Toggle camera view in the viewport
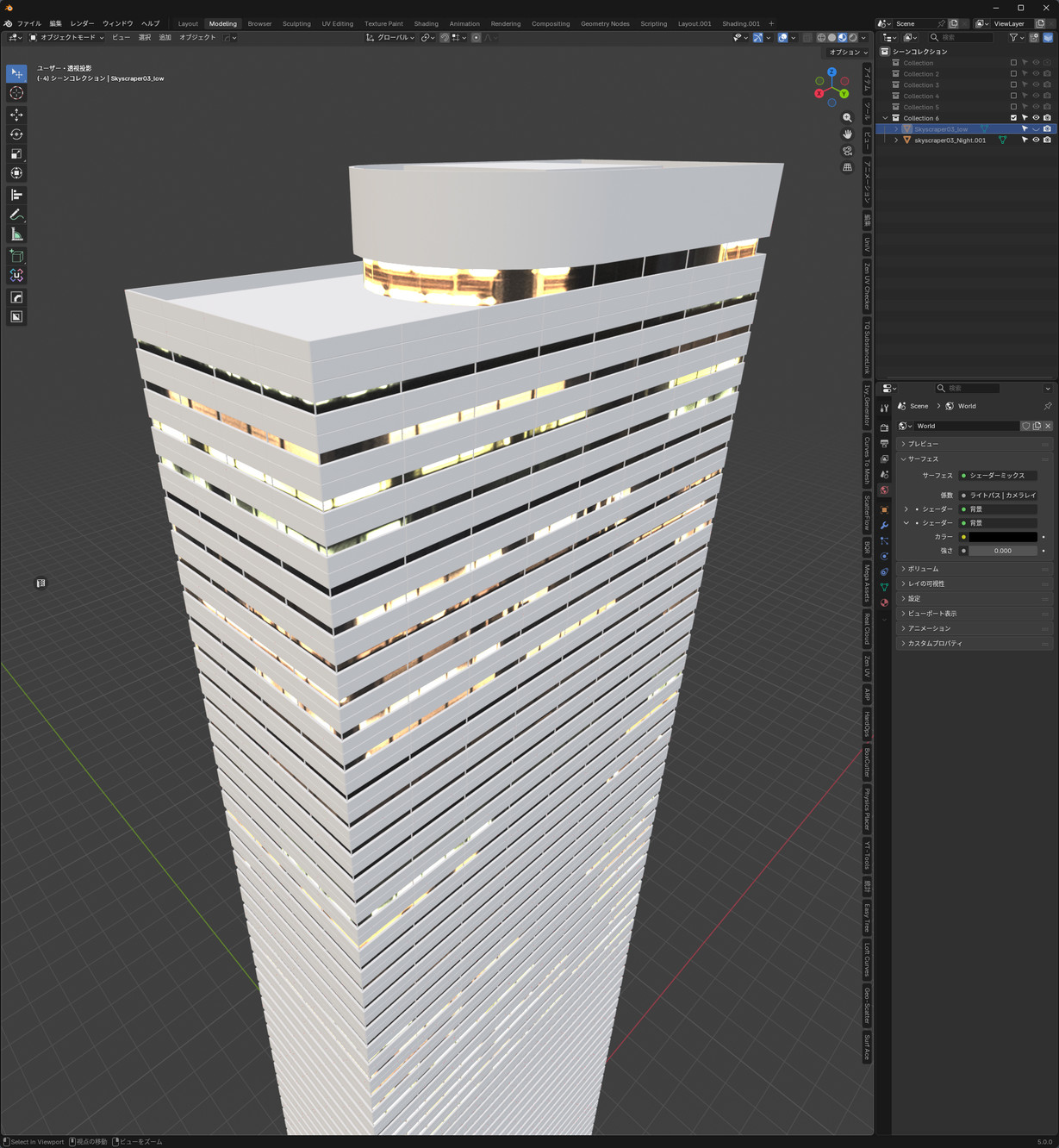Image resolution: width=1059 pixels, height=1148 pixels. [847, 151]
